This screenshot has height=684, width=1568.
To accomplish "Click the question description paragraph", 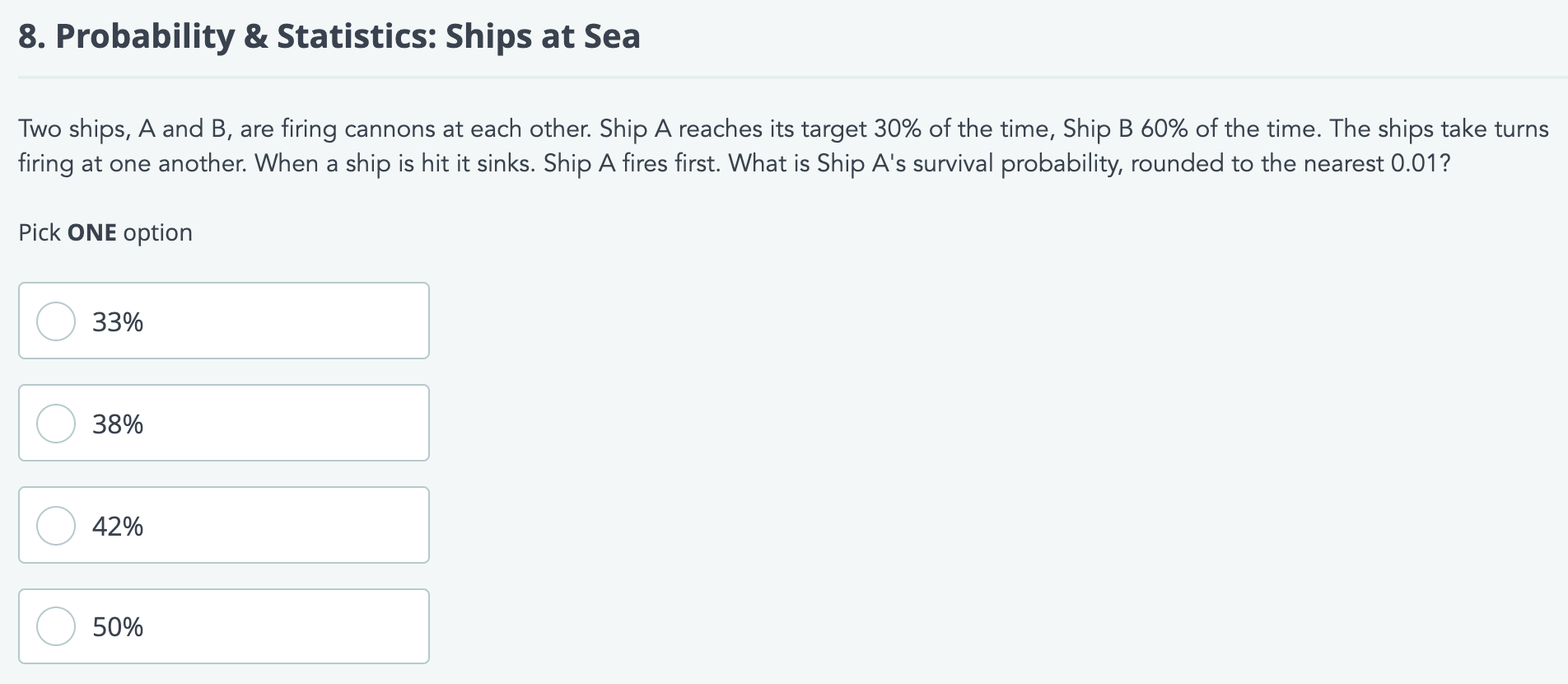I will 782,145.
